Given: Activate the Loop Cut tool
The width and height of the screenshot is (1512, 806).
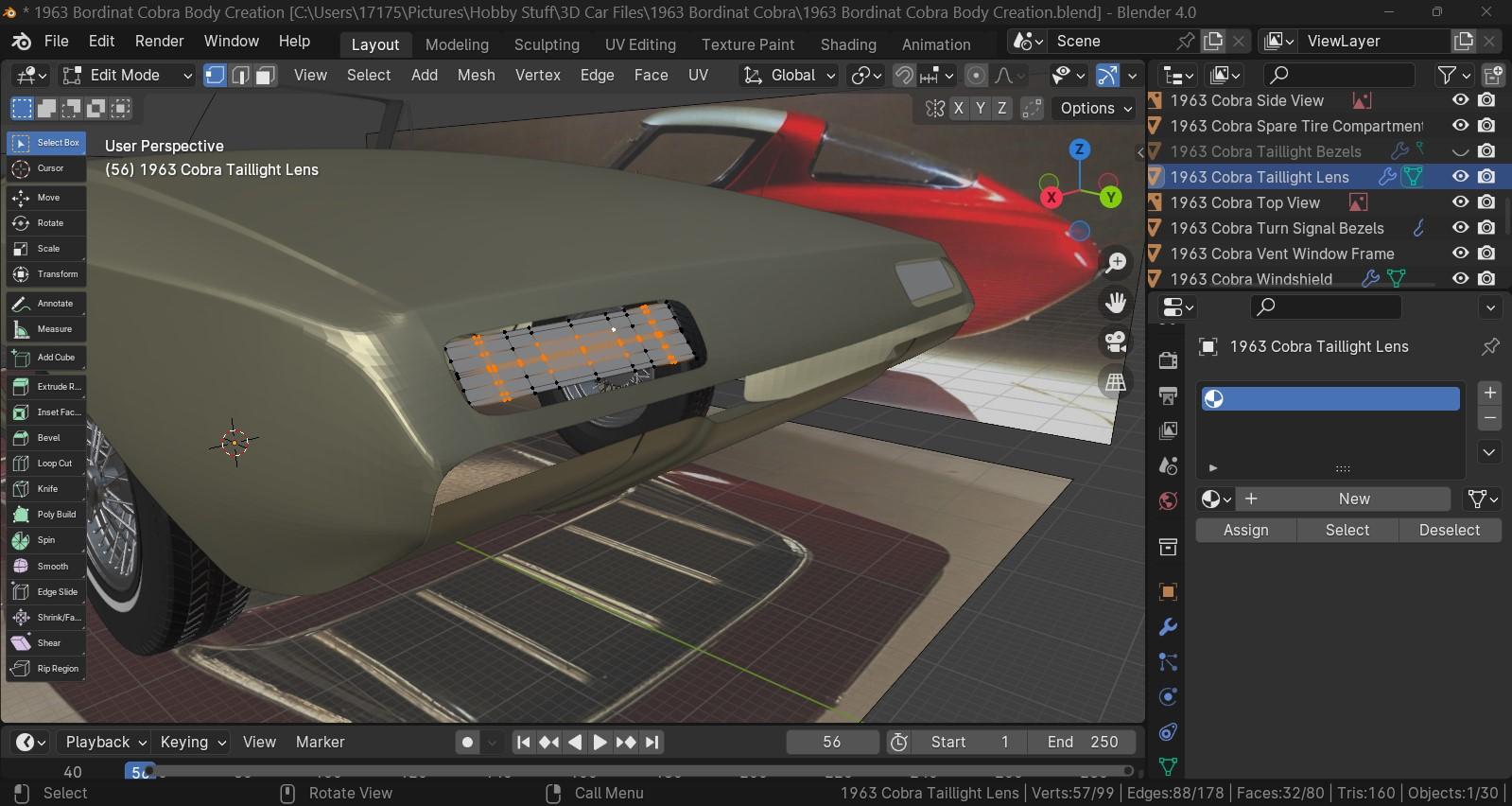Looking at the screenshot, I should coord(45,464).
